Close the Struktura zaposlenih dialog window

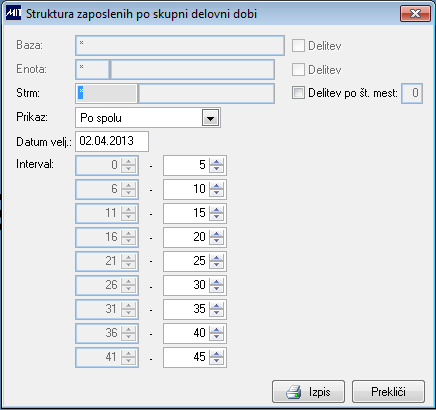415,14
